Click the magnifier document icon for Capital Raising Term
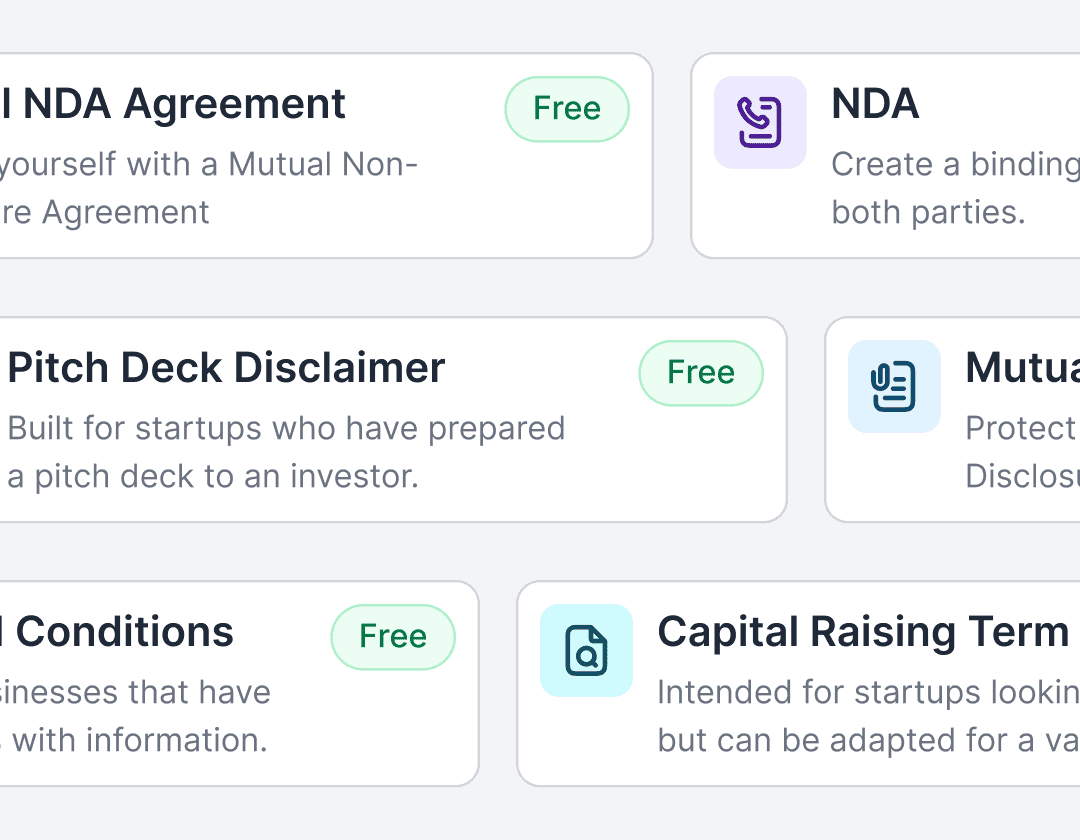This screenshot has height=840, width=1080. click(586, 651)
